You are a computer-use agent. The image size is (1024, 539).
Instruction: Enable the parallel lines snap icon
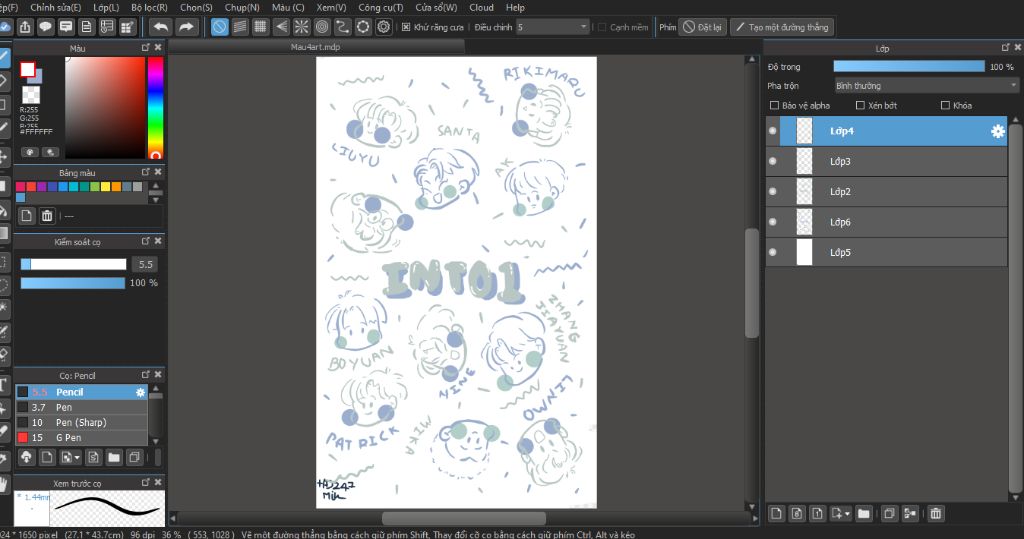click(240, 27)
